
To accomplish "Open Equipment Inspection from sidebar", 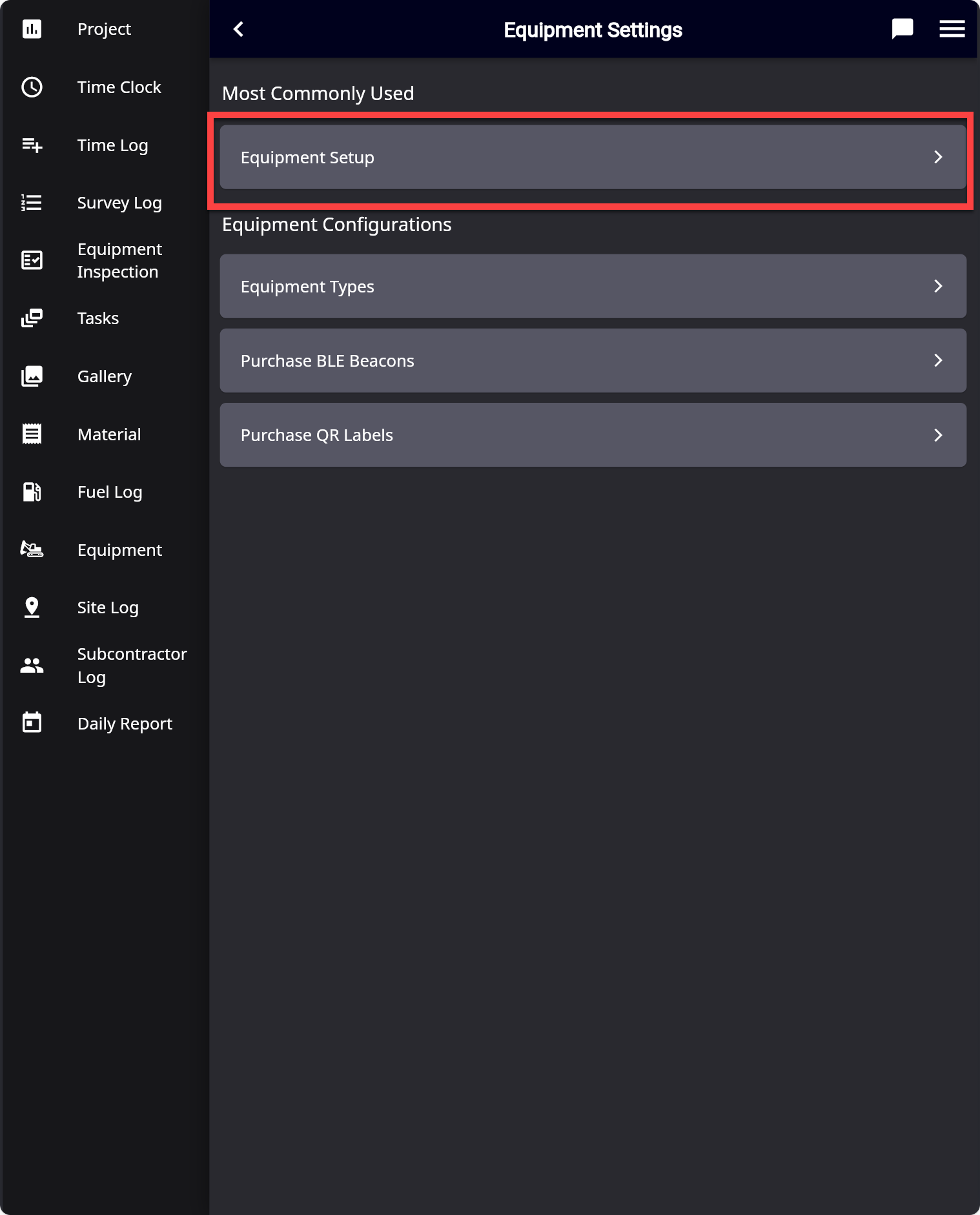I will coord(105,260).
